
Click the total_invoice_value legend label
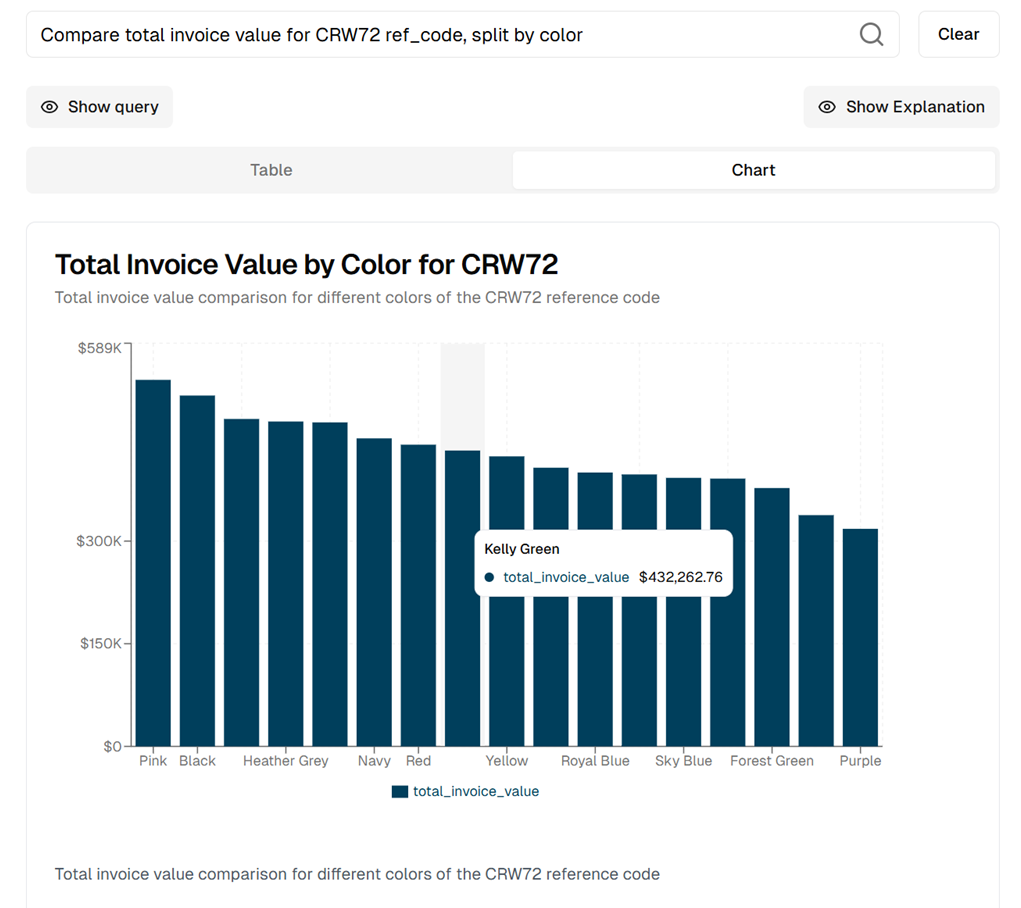click(476, 791)
